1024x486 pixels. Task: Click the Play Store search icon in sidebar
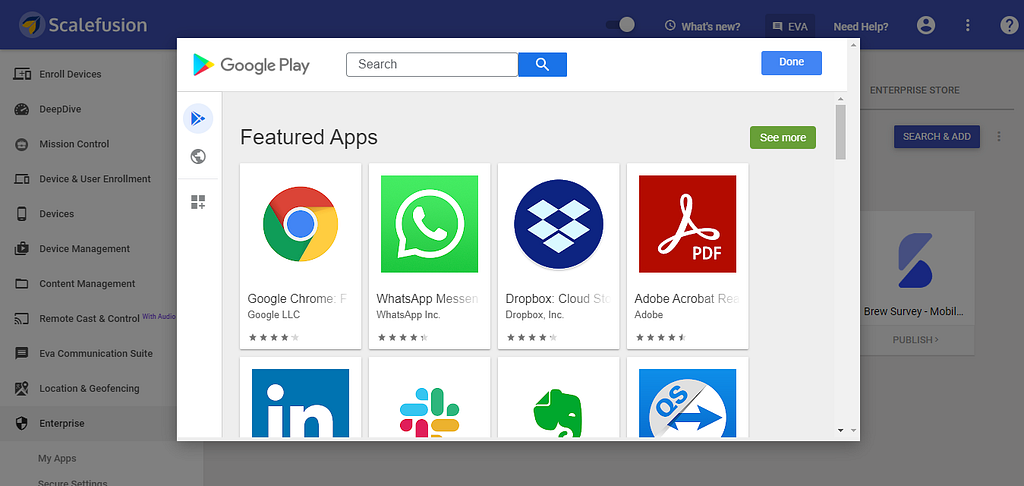[x=198, y=118]
